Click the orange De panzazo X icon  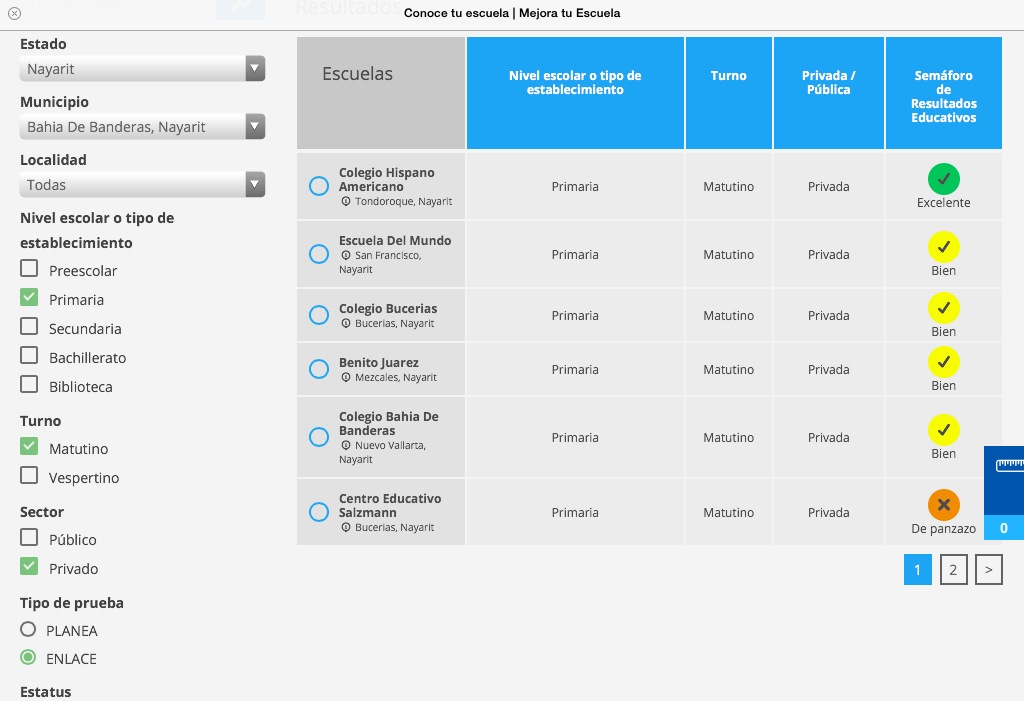pyautogui.click(x=943, y=505)
